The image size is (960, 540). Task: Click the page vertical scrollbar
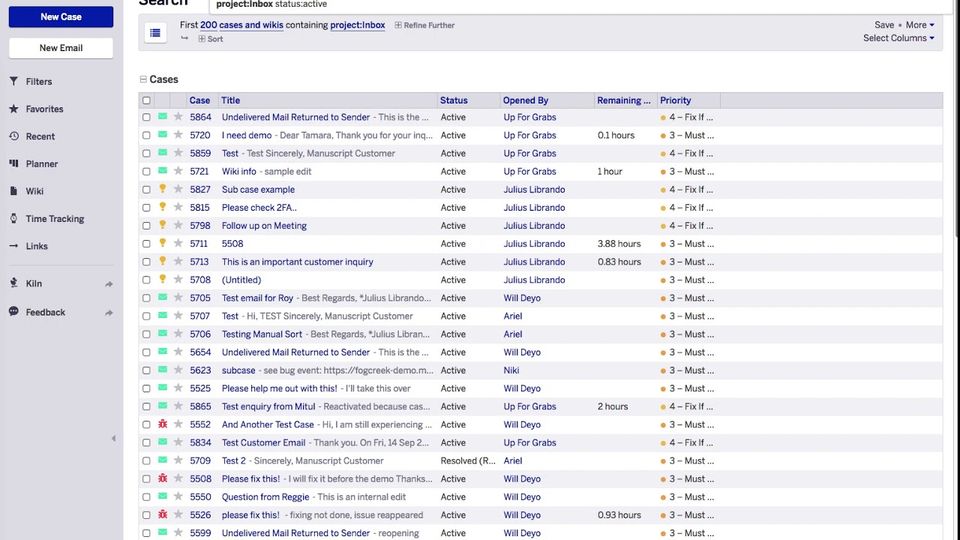coord(957,116)
